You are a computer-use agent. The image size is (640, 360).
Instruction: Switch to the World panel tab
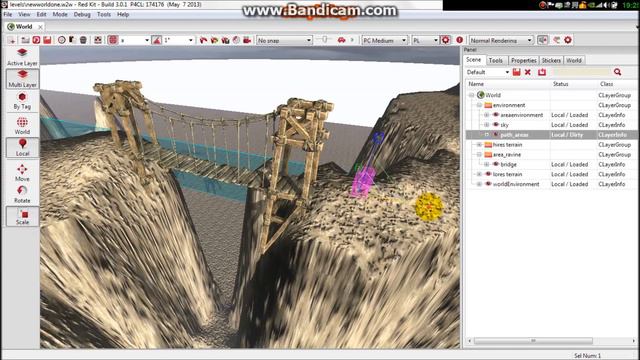pyautogui.click(x=574, y=60)
